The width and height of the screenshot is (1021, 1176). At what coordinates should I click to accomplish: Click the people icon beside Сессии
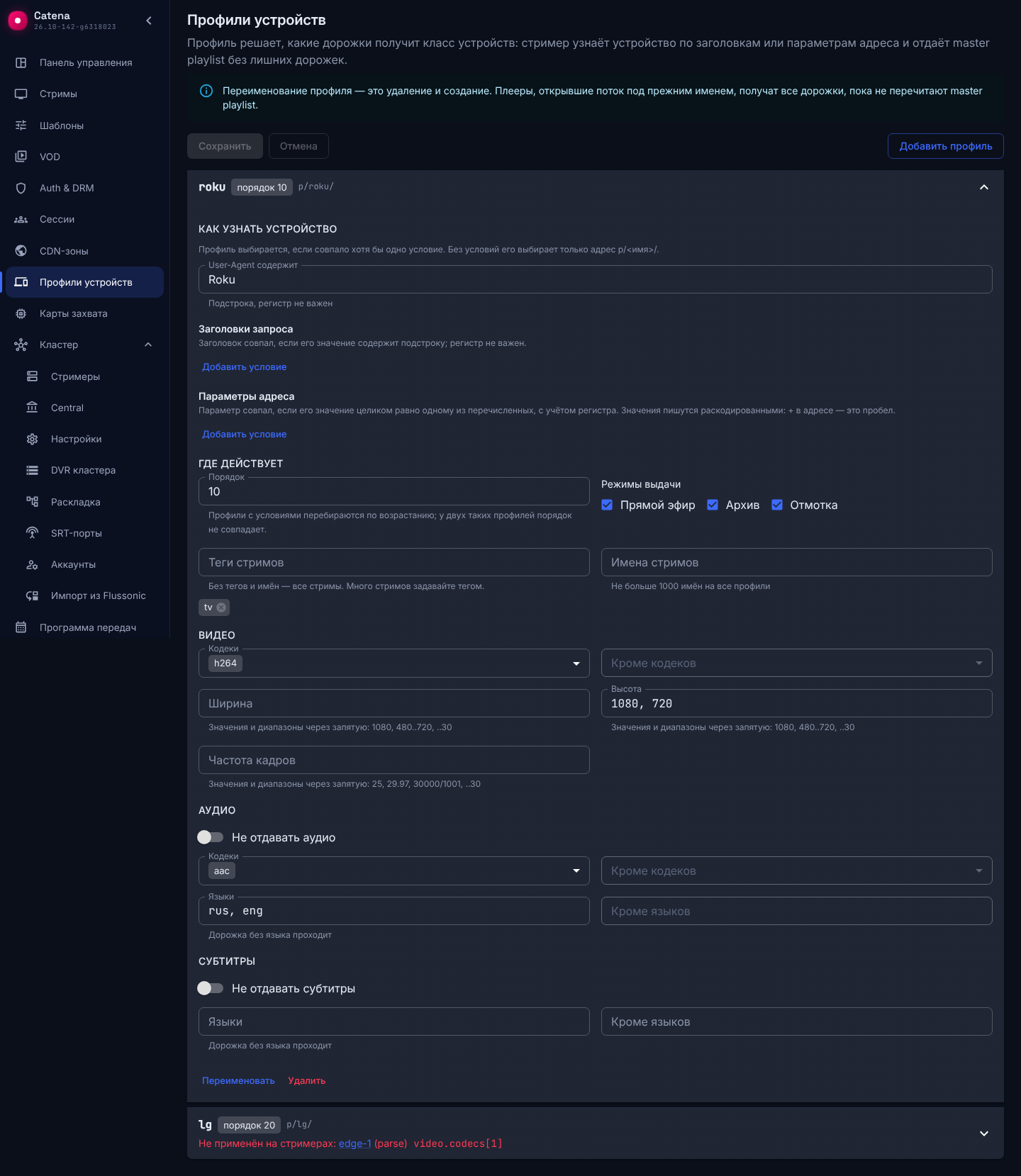[x=21, y=219]
